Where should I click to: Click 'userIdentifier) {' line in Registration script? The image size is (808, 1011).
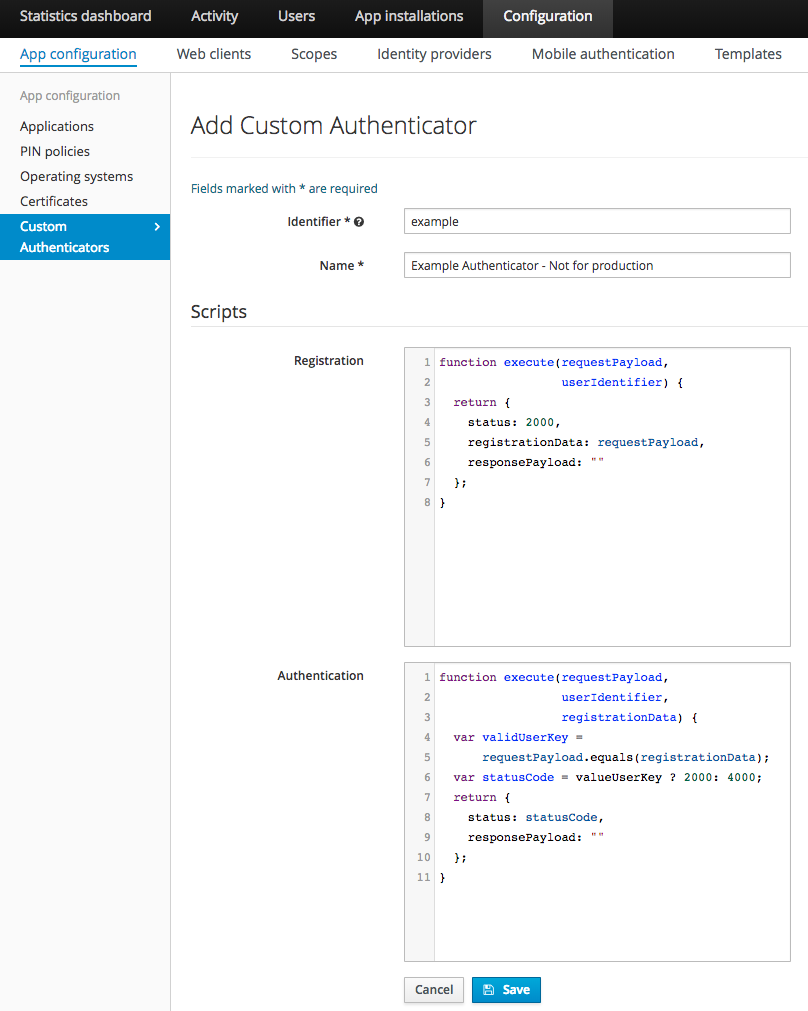[622, 382]
